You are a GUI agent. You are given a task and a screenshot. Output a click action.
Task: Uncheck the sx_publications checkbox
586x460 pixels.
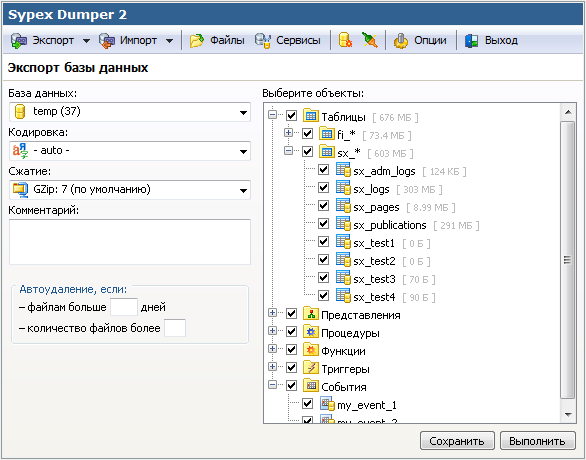tap(324, 223)
